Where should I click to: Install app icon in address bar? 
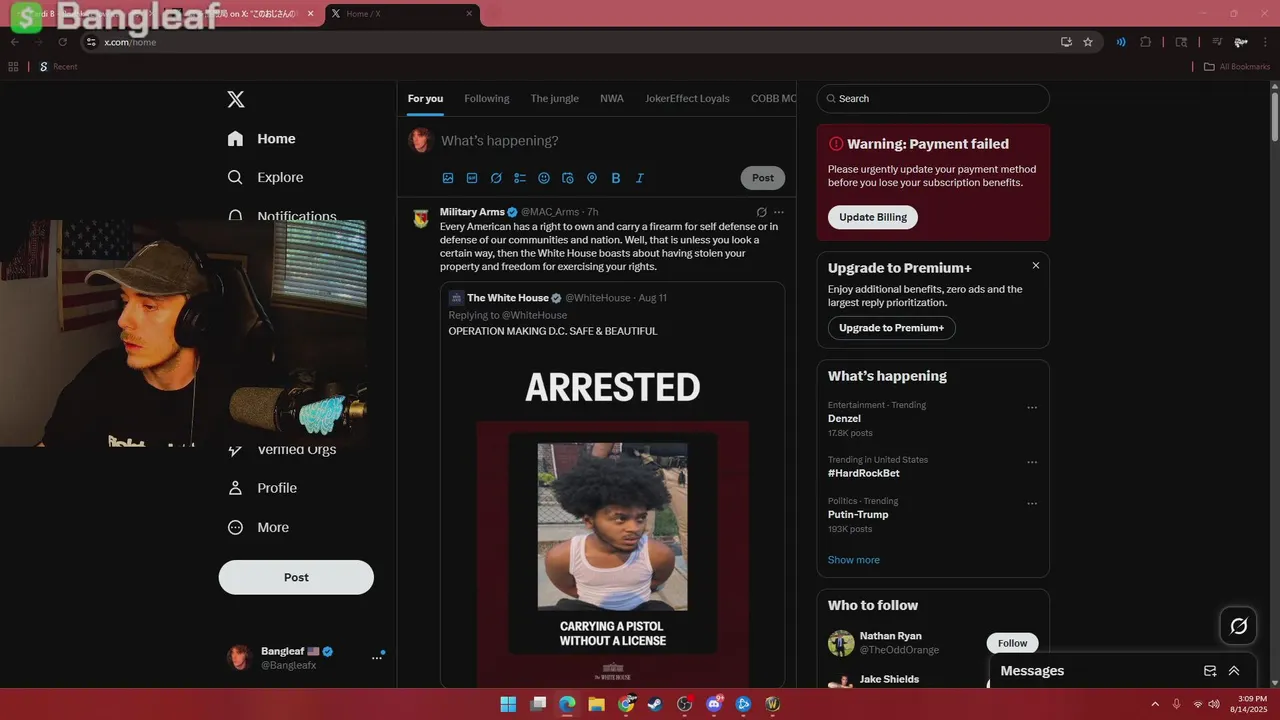pyautogui.click(x=1066, y=42)
